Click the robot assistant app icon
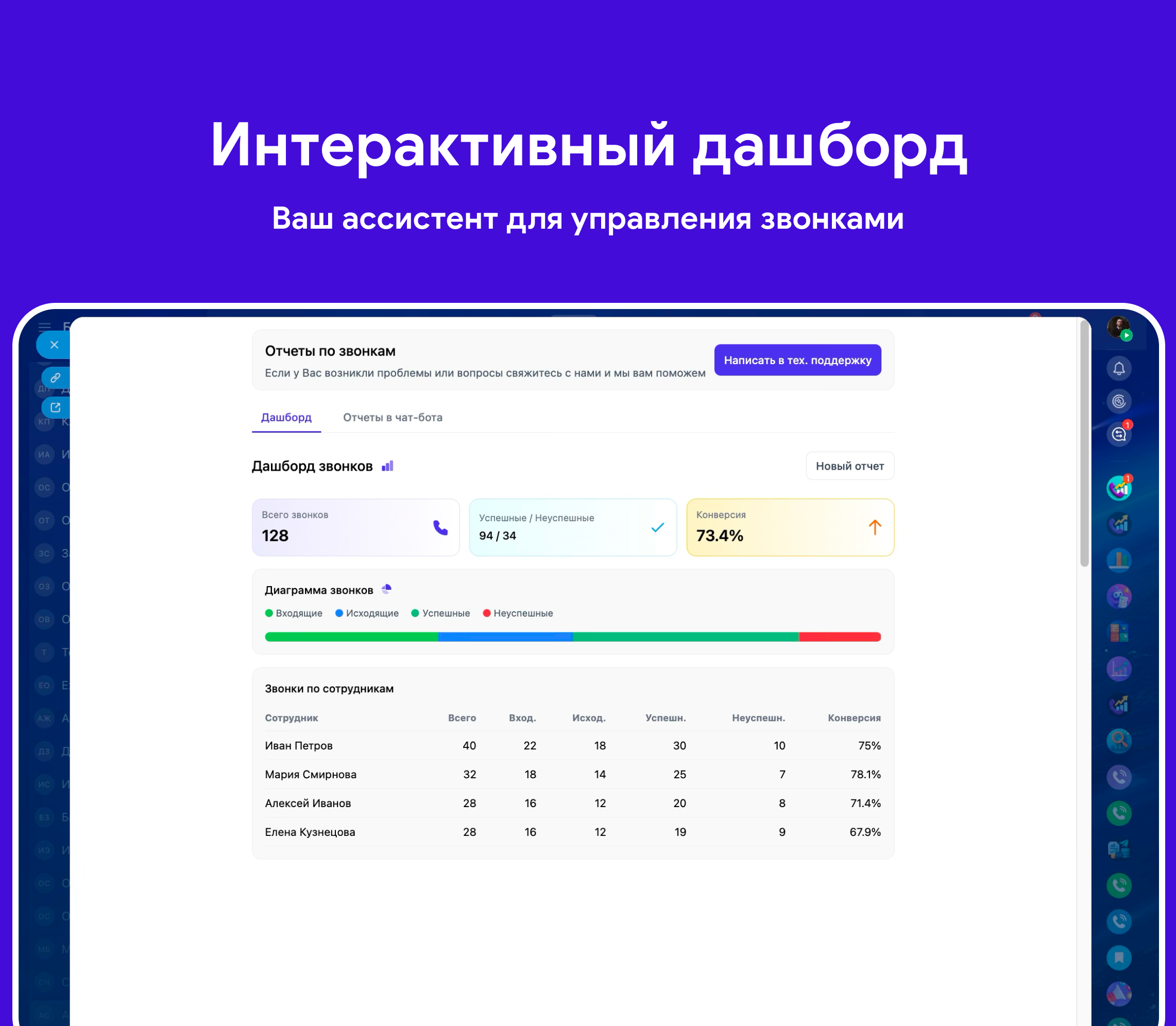Viewport: 1176px width, 1026px height. pyautogui.click(x=1119, y=596)
